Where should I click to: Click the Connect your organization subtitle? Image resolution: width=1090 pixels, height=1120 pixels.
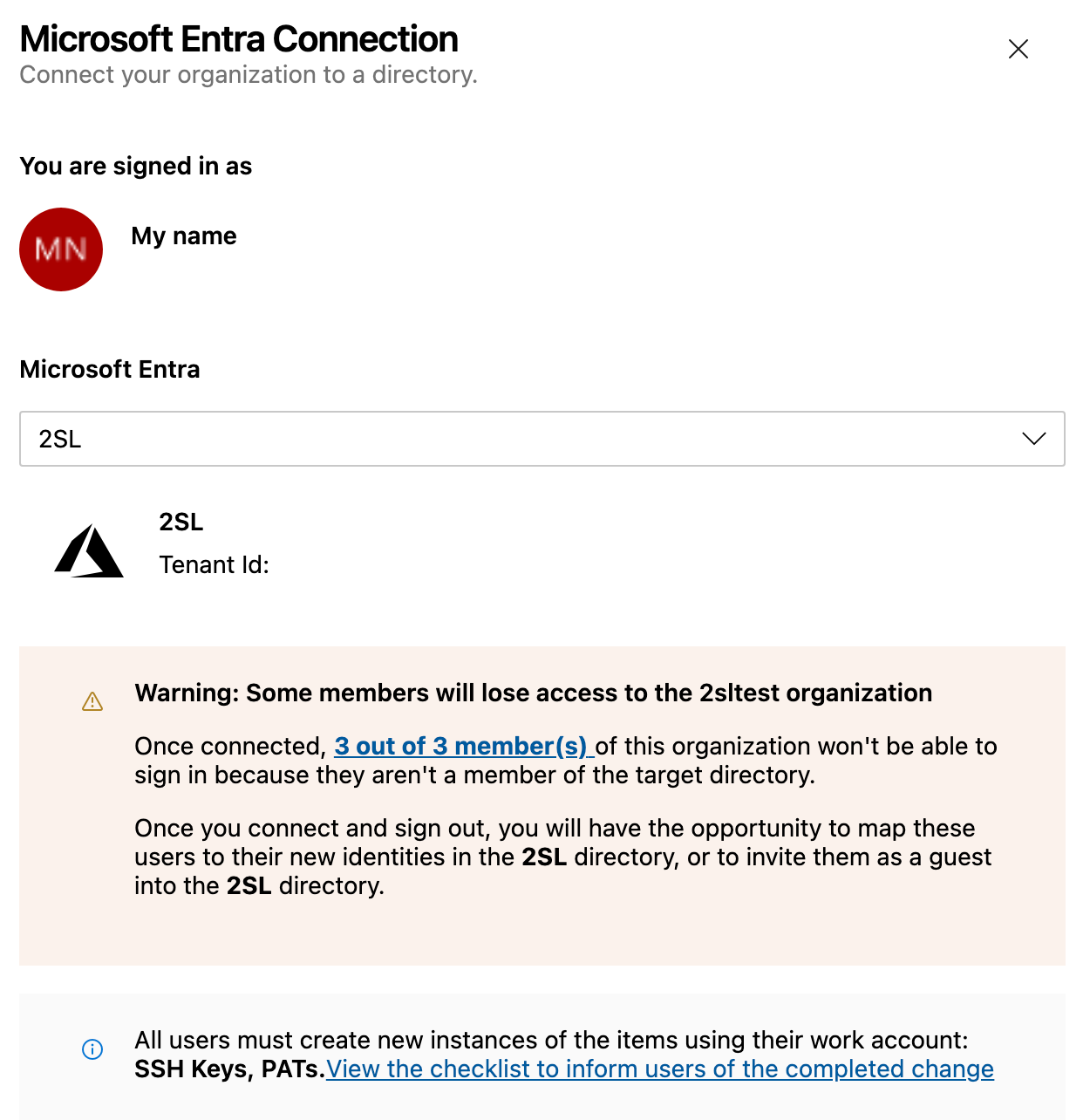[249, 75]
